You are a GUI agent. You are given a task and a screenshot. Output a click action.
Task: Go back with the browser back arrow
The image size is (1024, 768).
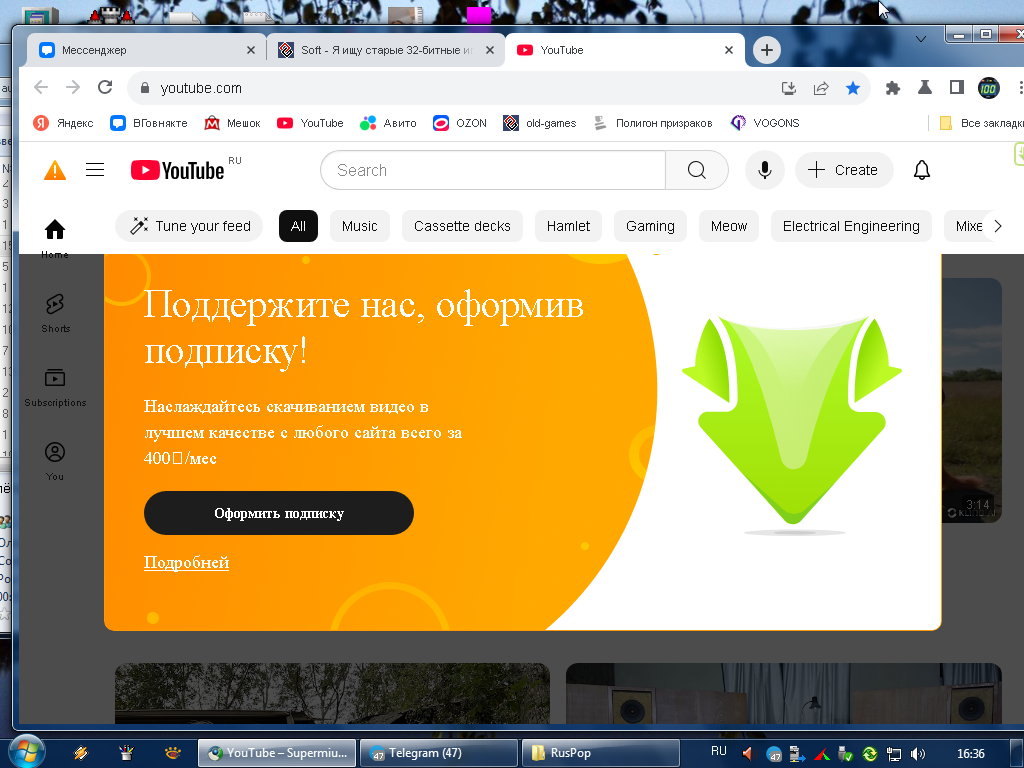pos(41,88)
